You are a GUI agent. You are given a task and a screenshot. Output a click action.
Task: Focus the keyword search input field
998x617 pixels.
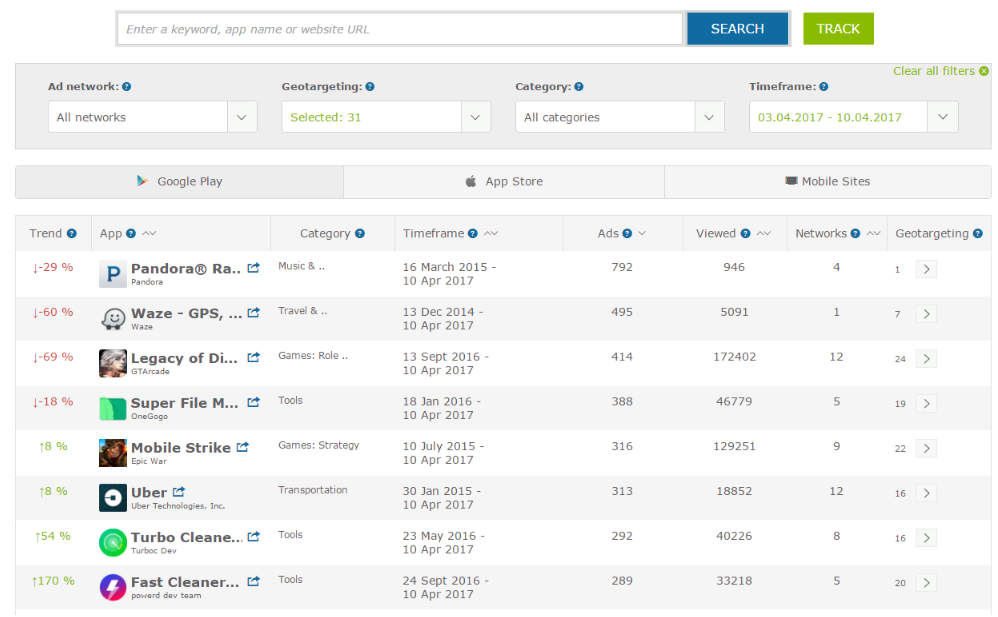[400, 29]
